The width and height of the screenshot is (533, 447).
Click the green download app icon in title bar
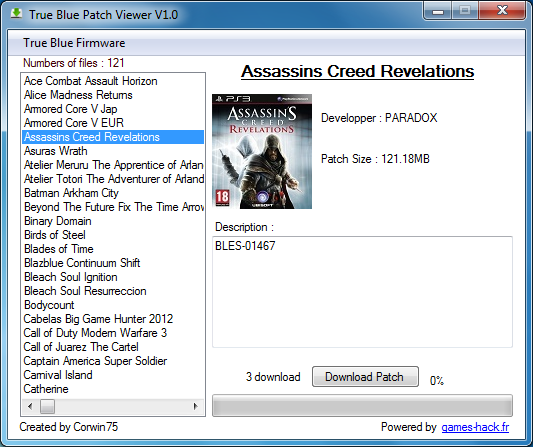(16, 14)
